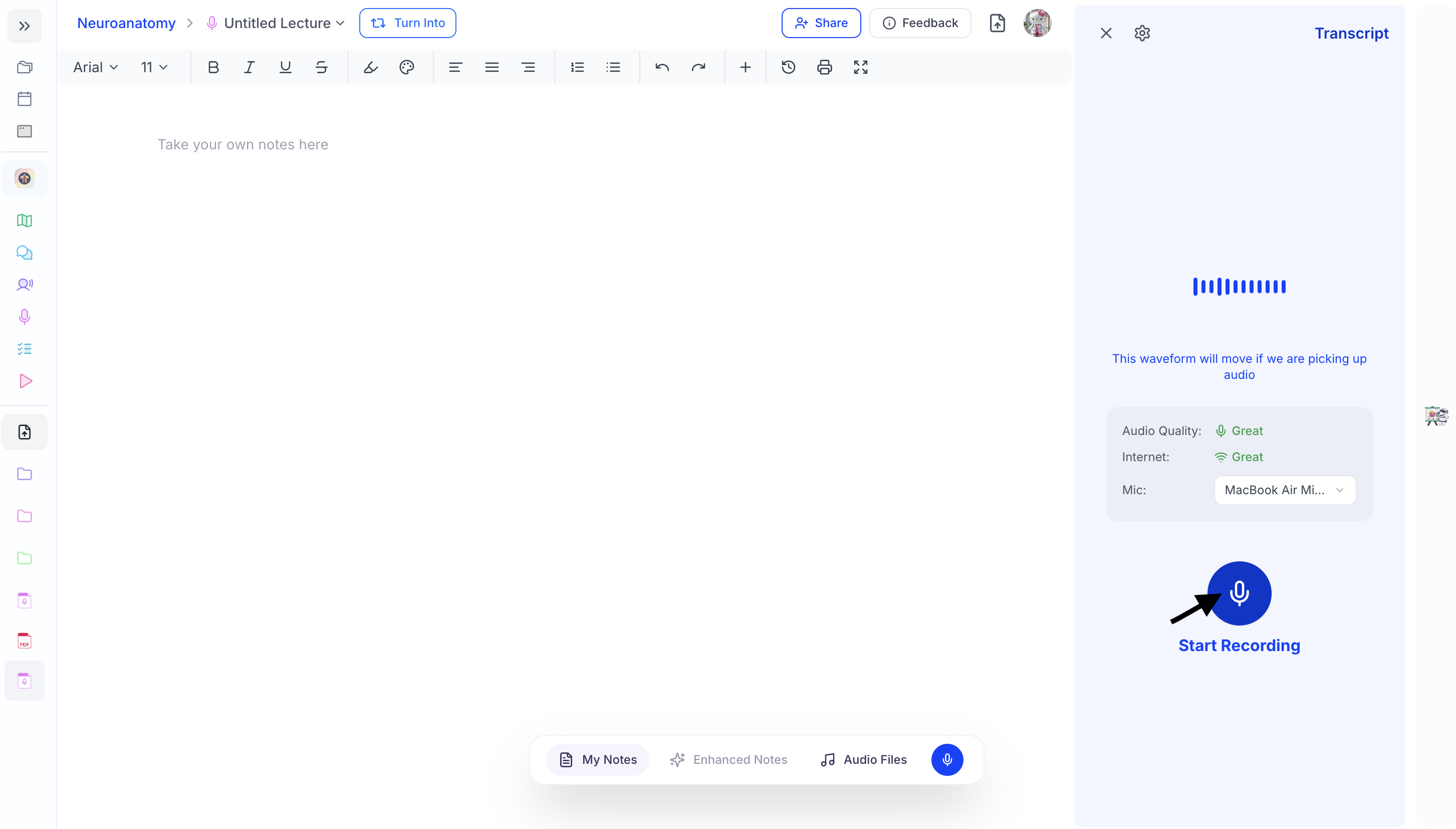Toggle italic formatting

point(249,67)
